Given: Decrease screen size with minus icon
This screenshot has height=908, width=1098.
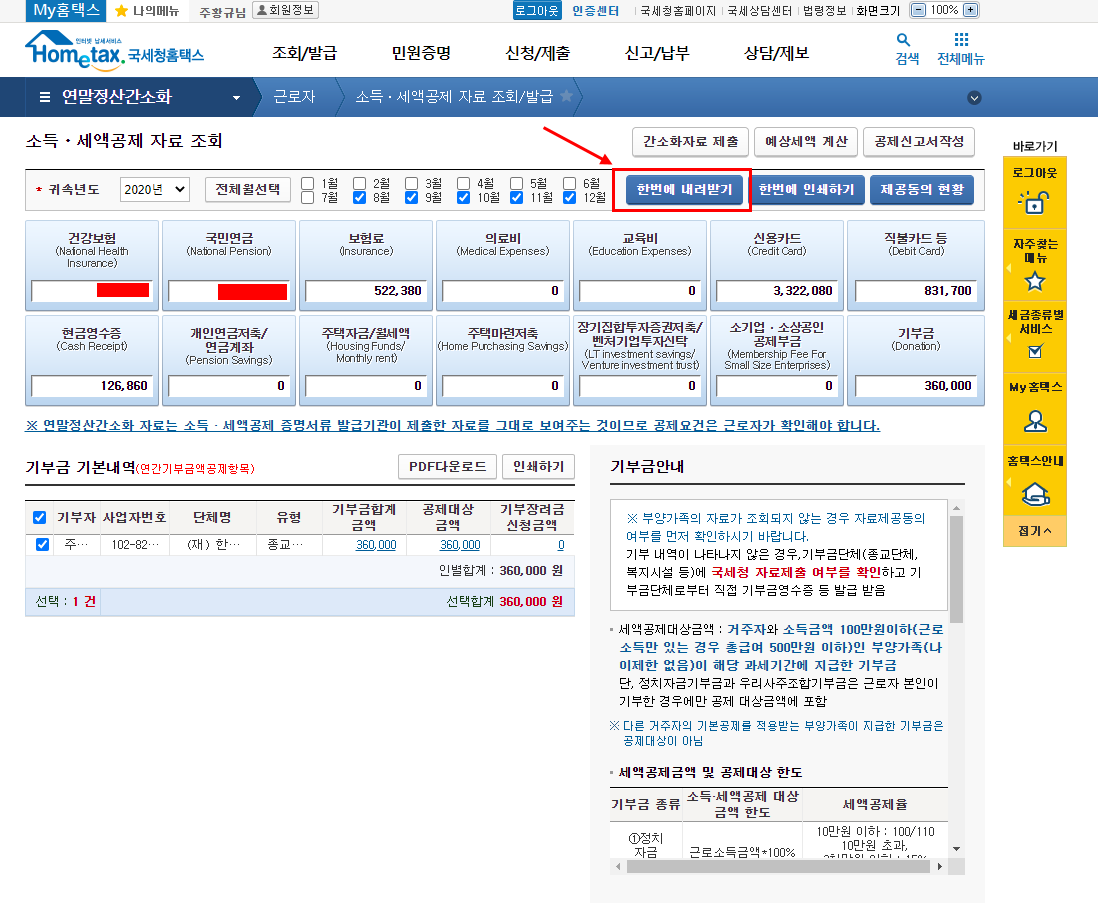Looking at the screenshot, I should [919, 10].
